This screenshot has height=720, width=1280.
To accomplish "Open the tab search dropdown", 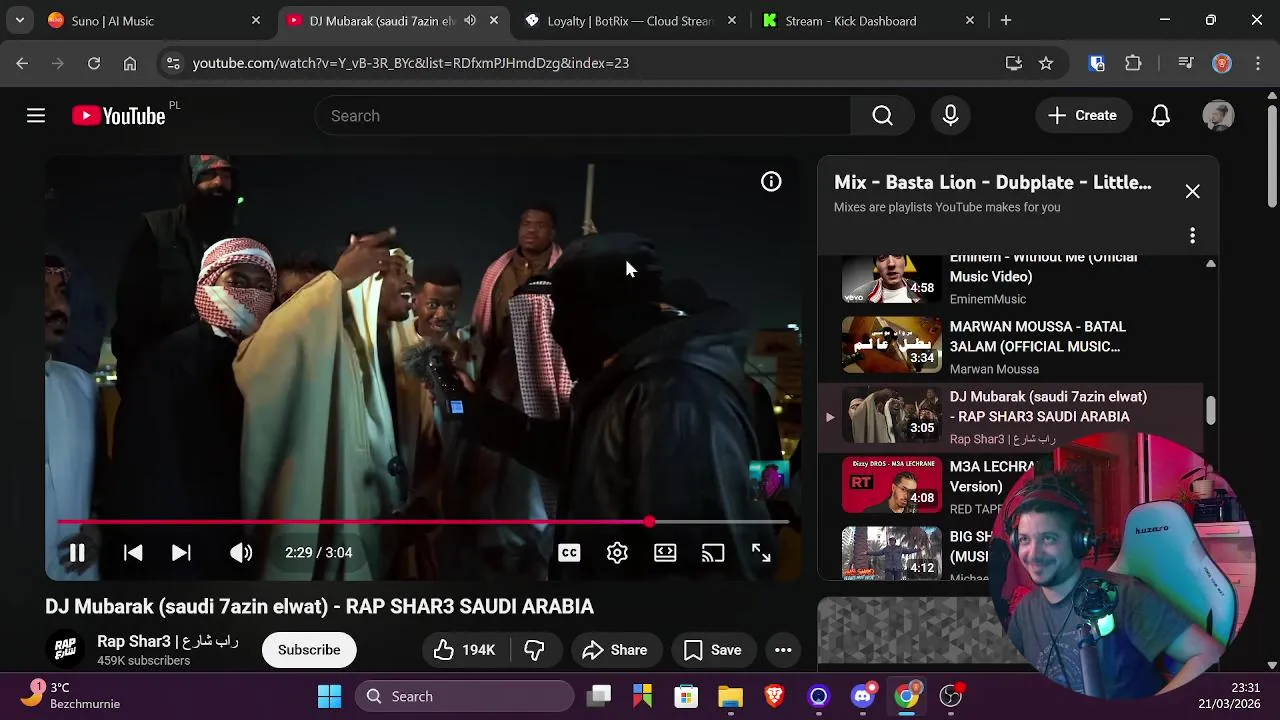I will [x=19, y=20].
